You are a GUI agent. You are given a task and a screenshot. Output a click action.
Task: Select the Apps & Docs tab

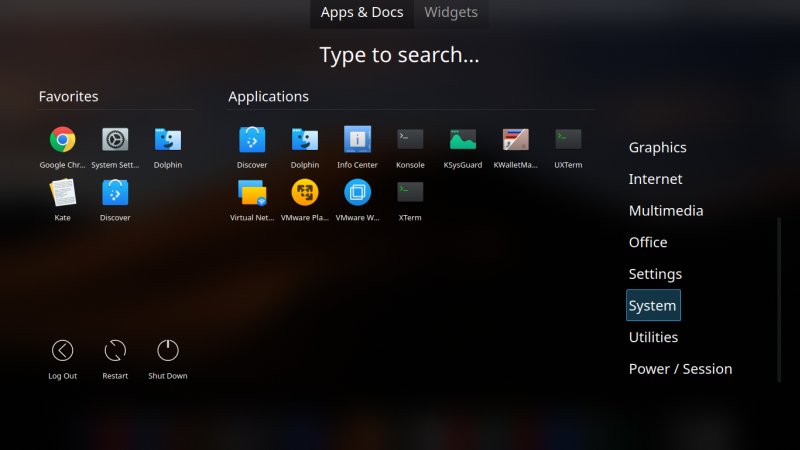coord(362,13)
